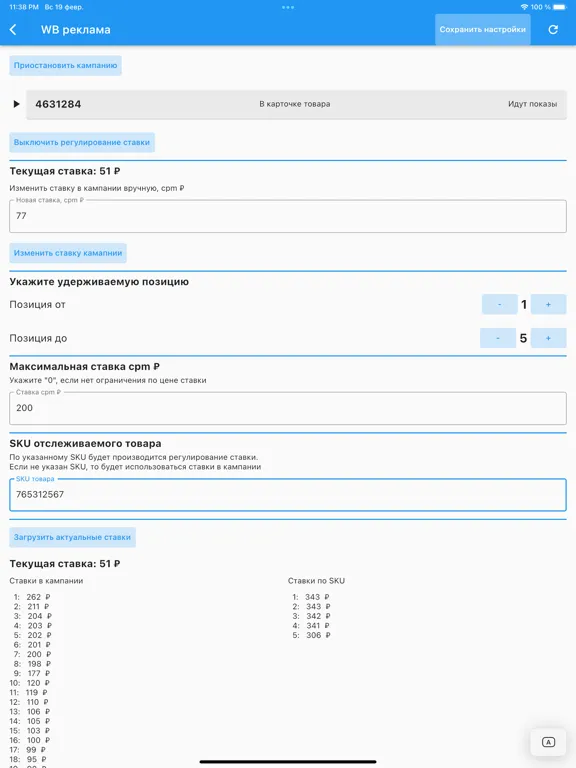Click campaign bid row 1: 262 ₽
The image size is (576, 768).
pyautogui.click(x=32, y=597)
